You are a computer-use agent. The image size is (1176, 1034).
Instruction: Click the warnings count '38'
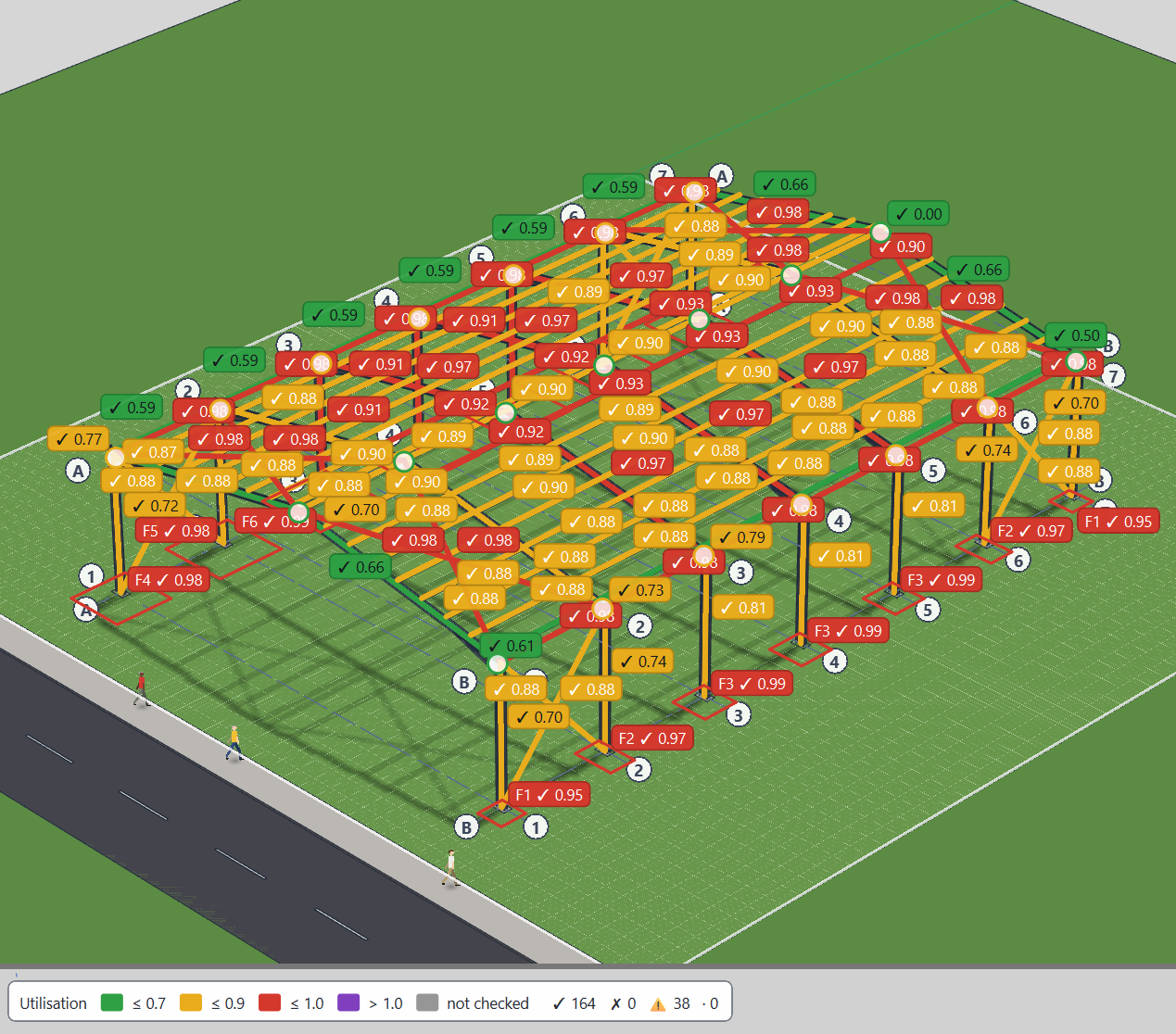[681, 1003]
